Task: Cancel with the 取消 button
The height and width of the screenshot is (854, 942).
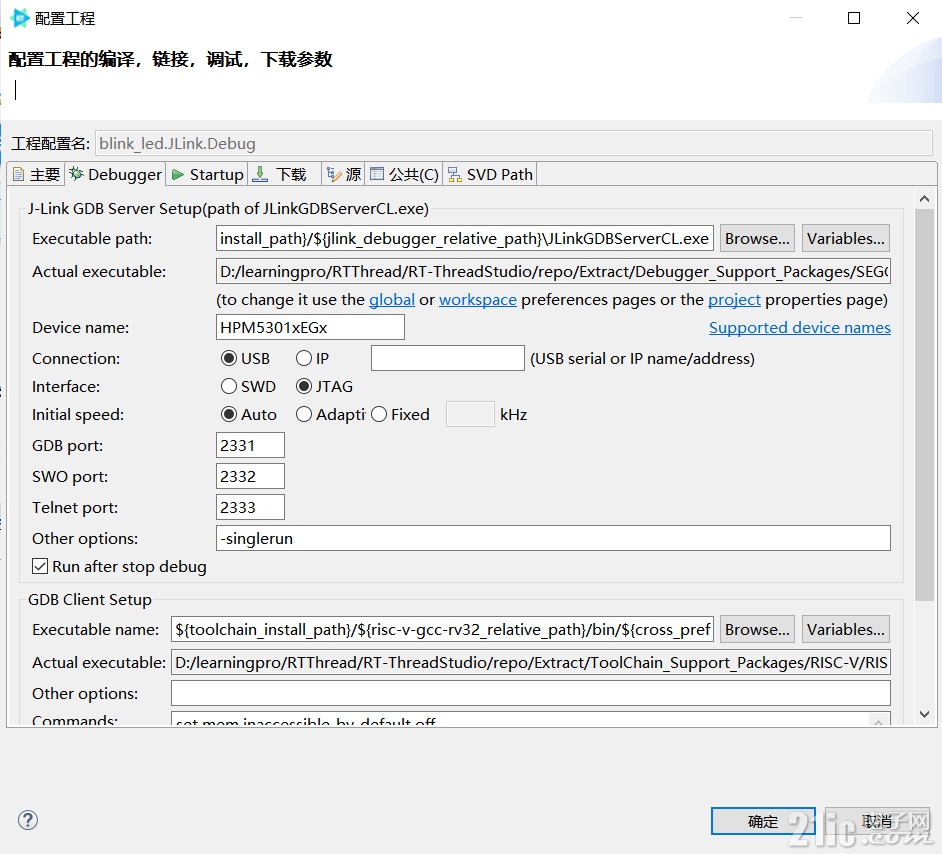Action: tap(877, 821)
